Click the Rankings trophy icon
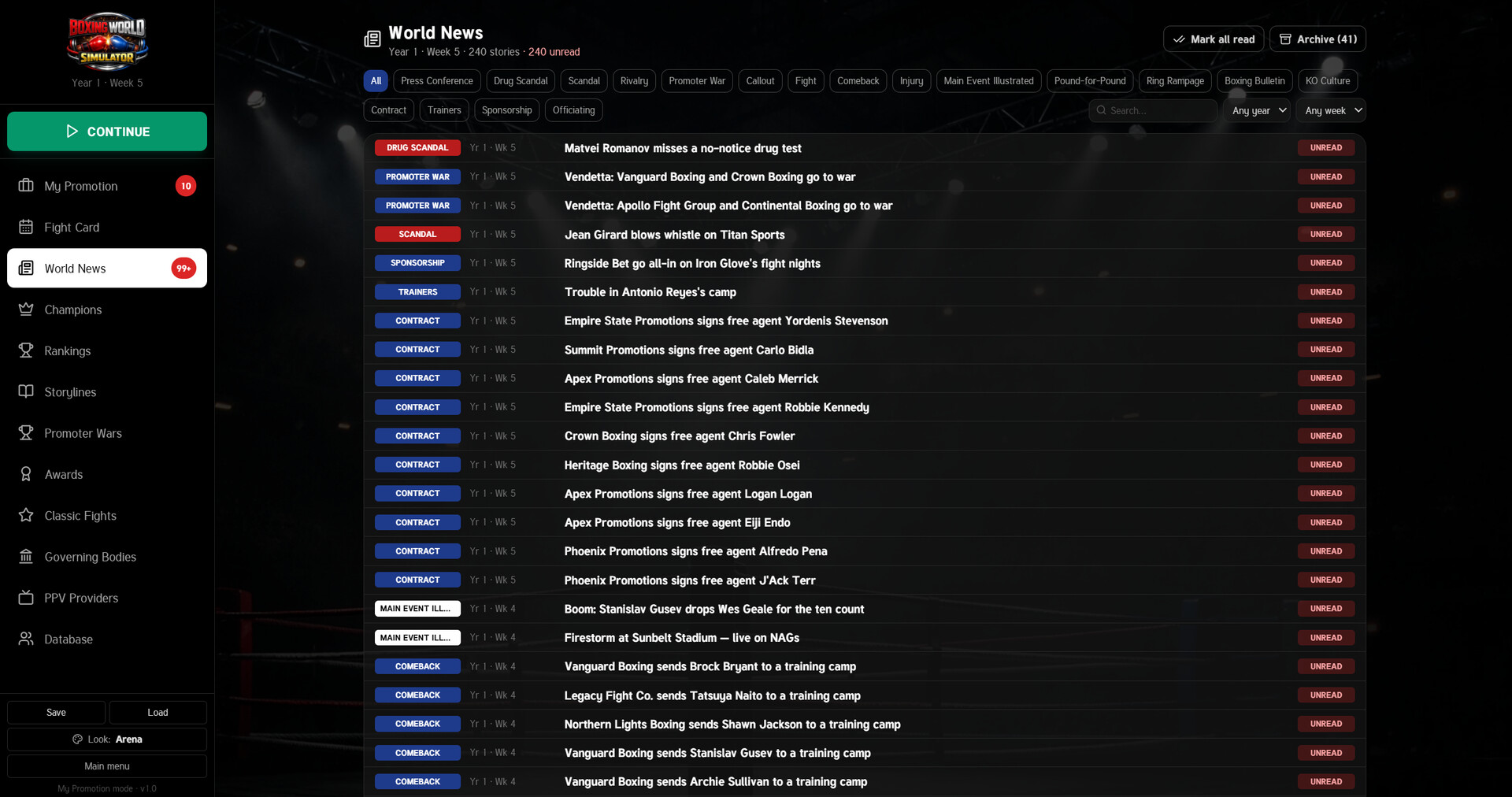This screenshot has height=797, width=1512. [x=26, y=350]
